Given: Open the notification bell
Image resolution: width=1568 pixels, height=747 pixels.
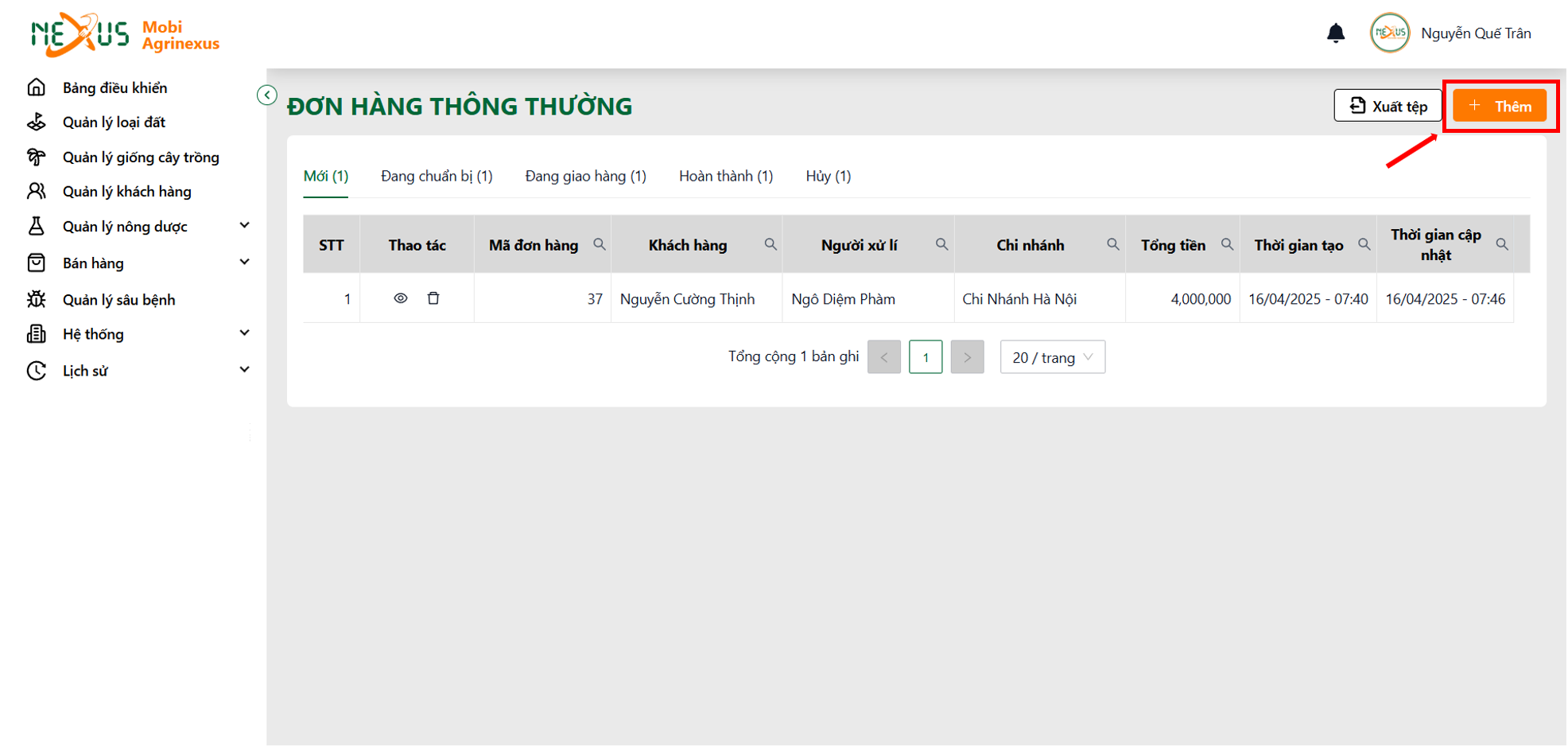Looking at the screenshot, I should (x=1336, y=33).
